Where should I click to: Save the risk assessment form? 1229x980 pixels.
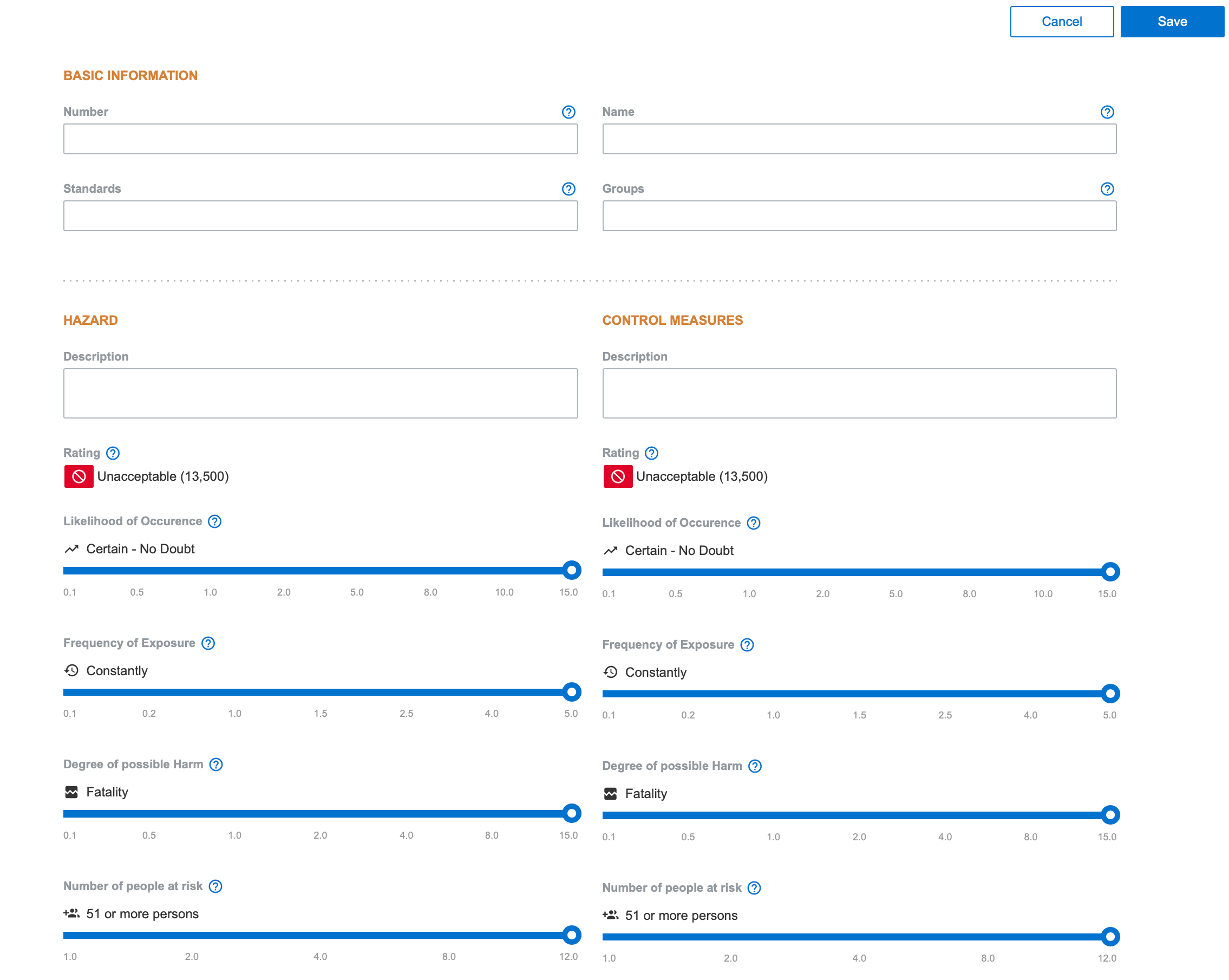(1172, 22)
